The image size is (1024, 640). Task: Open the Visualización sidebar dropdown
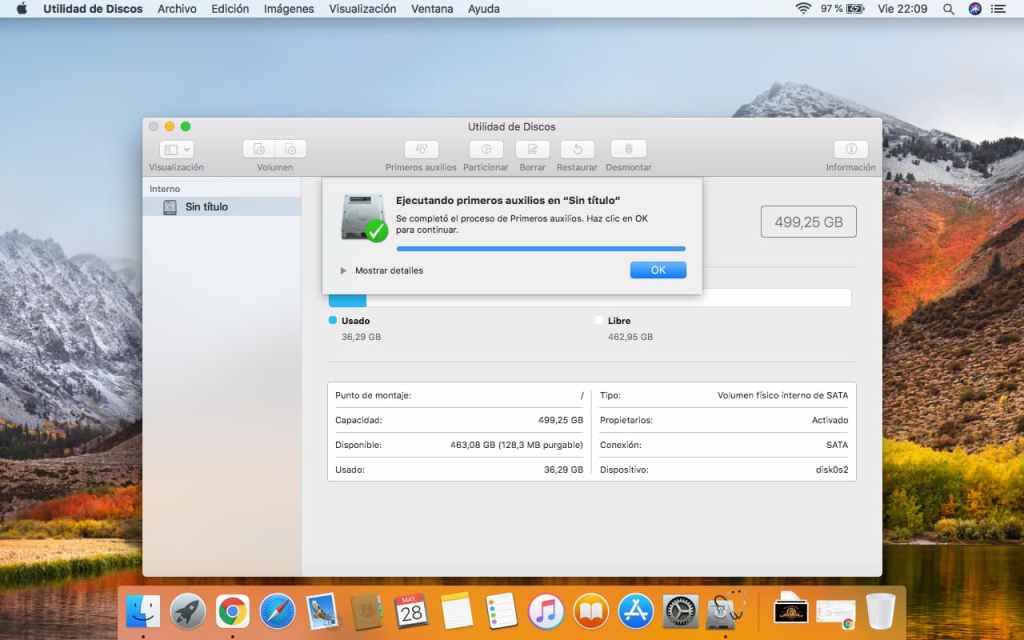[176, 149]
